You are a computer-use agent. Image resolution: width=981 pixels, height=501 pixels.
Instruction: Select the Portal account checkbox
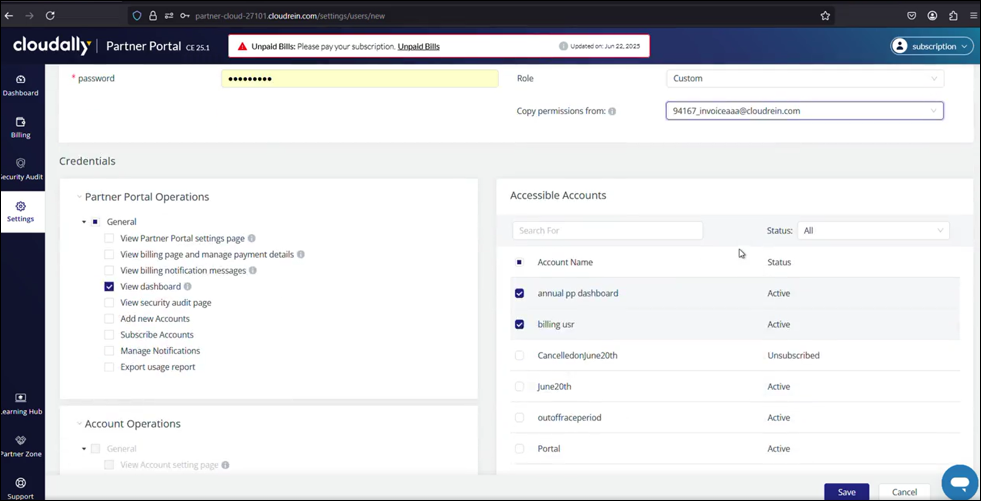519,449
